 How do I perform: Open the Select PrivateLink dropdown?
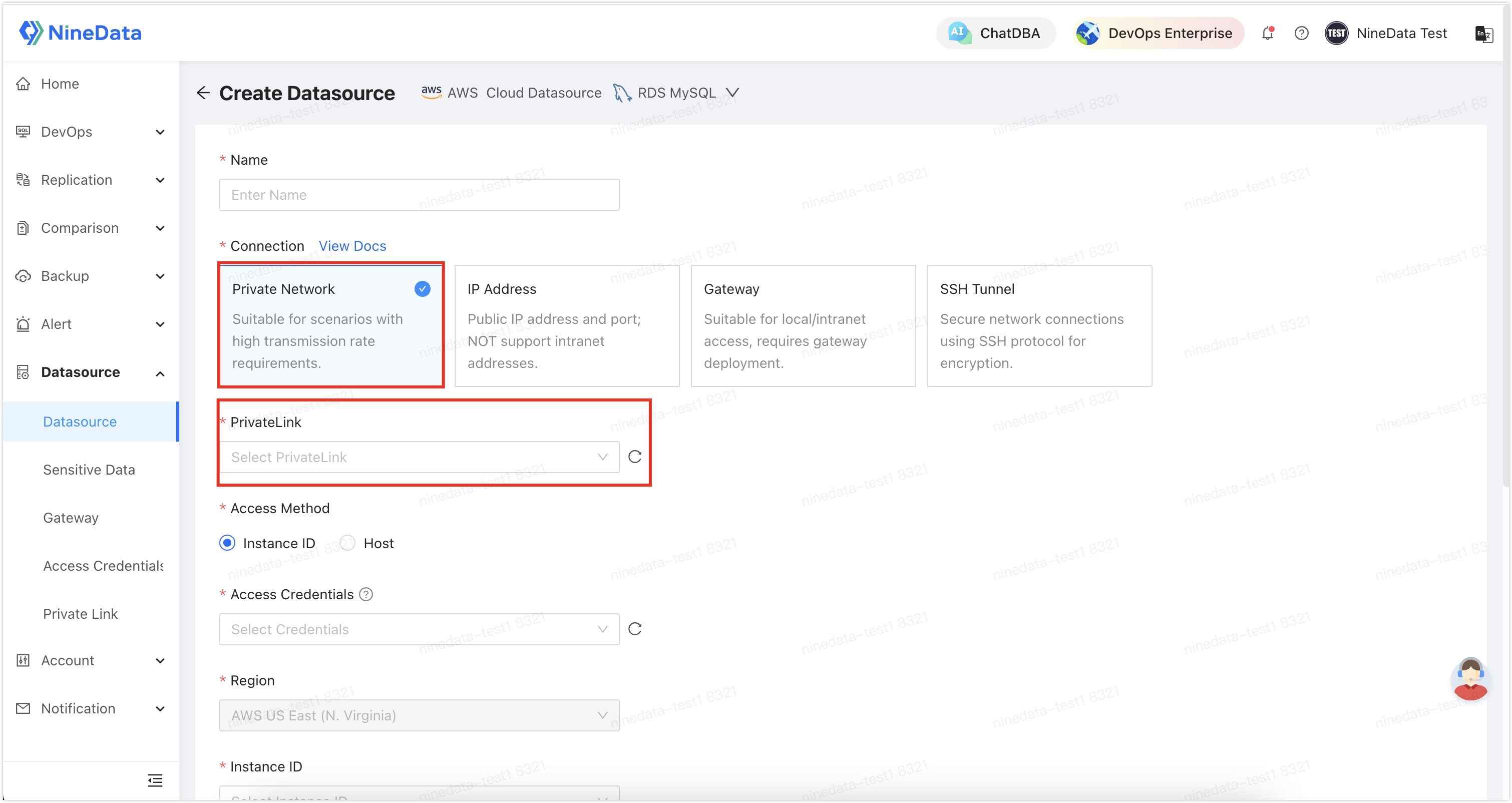419,457
